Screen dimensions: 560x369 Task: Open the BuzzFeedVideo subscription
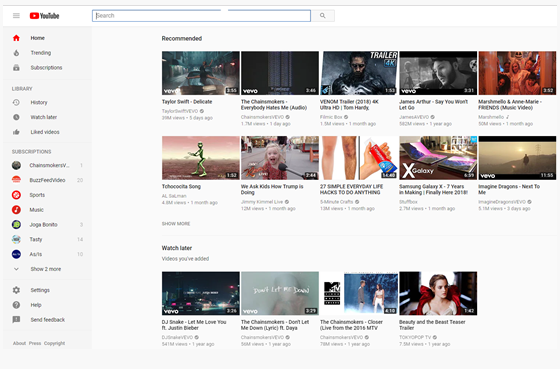(47, 180)
